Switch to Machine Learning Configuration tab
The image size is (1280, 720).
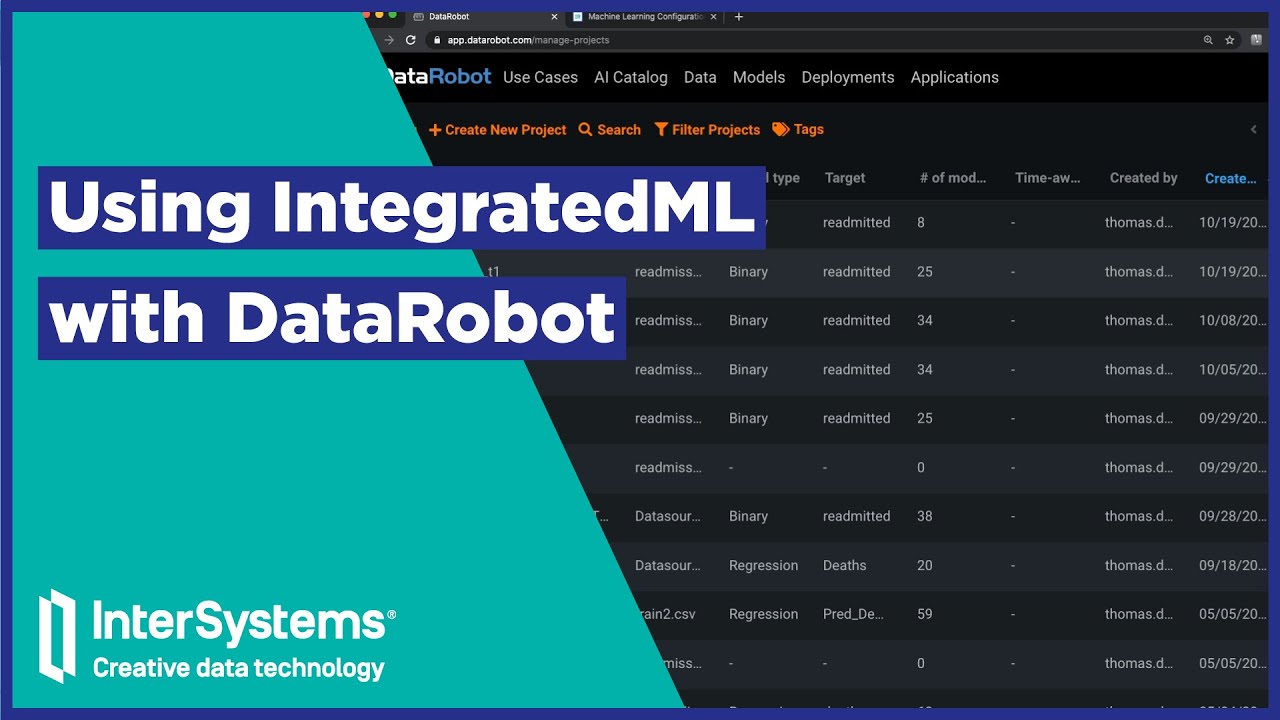[x=644, y=16]
